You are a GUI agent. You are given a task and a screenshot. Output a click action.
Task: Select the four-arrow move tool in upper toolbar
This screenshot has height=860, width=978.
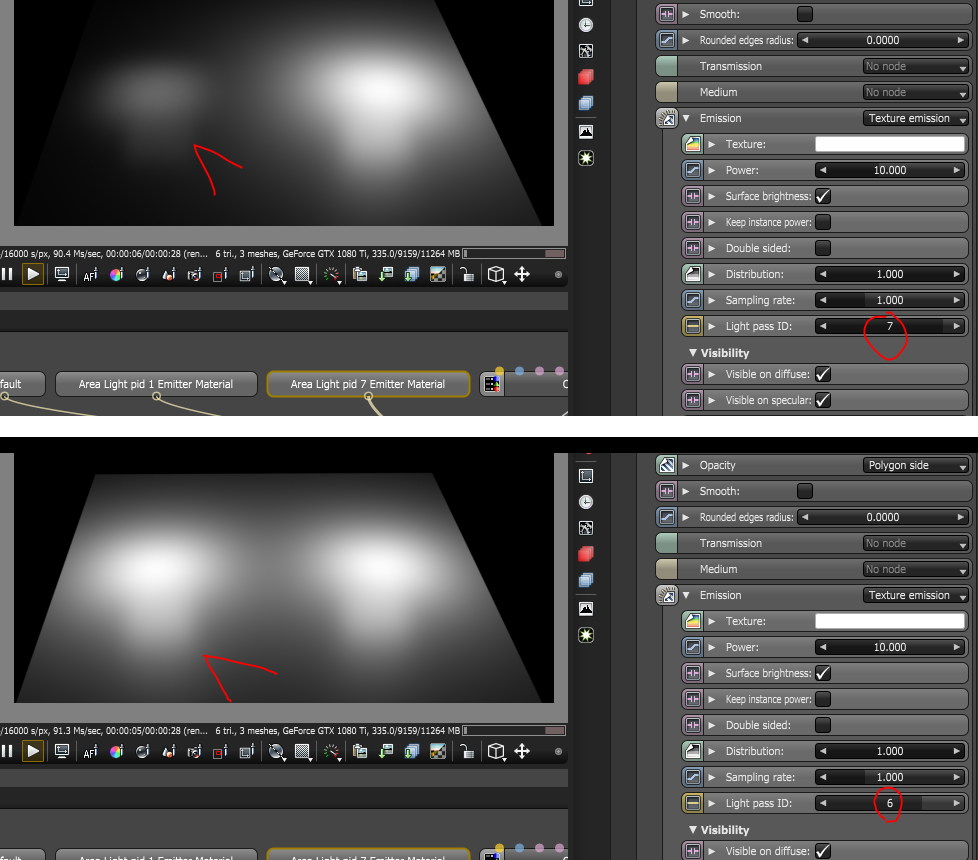coord(522,274)
